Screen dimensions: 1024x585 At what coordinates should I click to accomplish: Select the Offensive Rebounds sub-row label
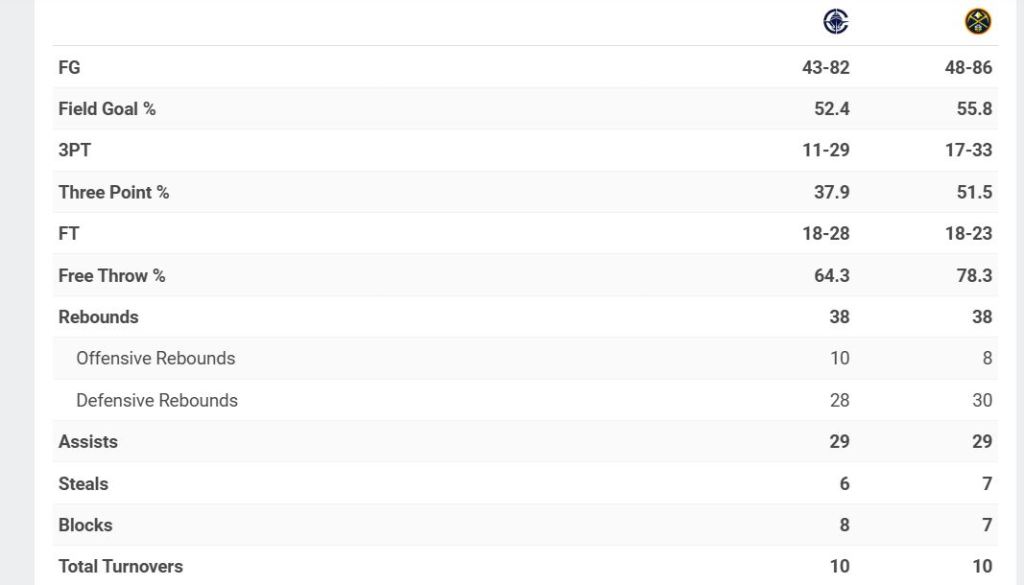155,358
